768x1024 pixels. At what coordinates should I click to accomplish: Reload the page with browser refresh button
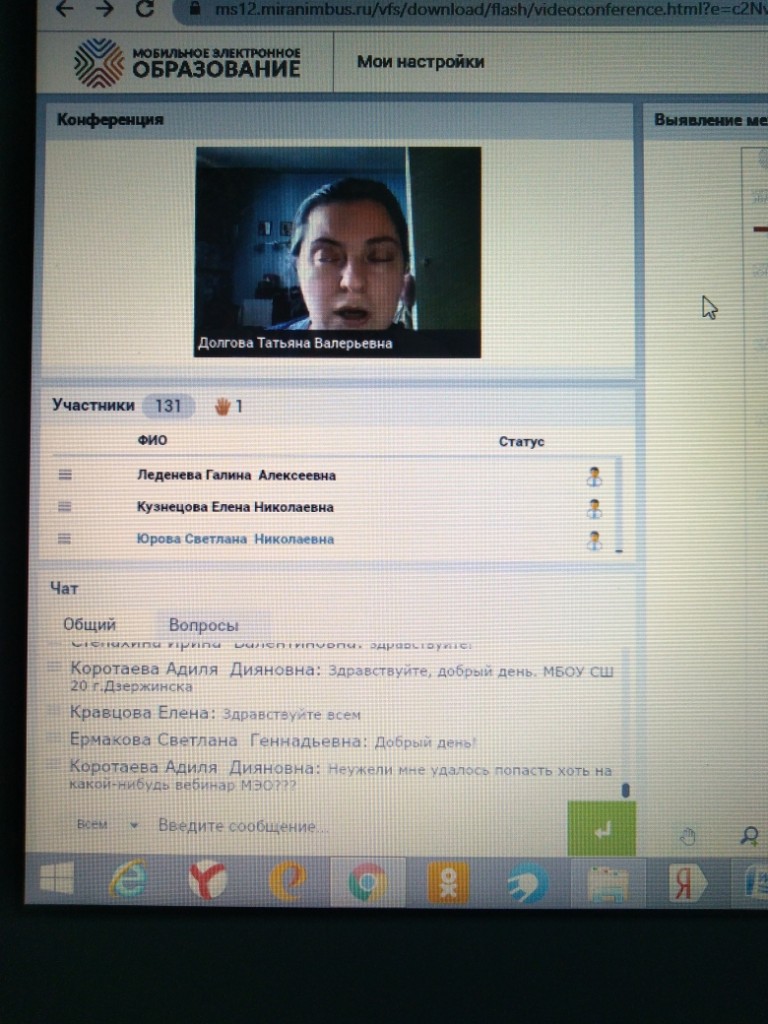click(144, 9)
